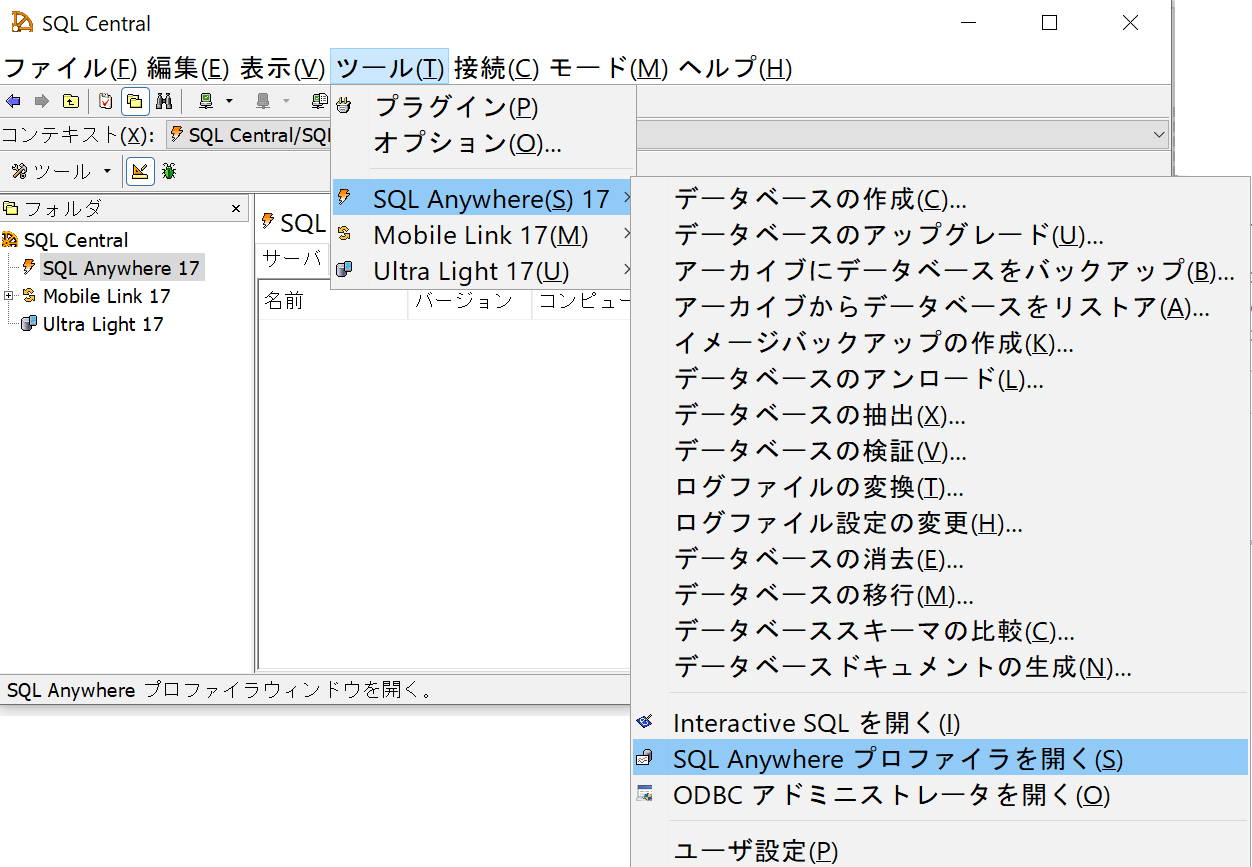Open the Mobile Link 17 submenu
Image resolution: width=1252 pixels, height=867 pixels.
pyautogui.click(x=480, y=236)
